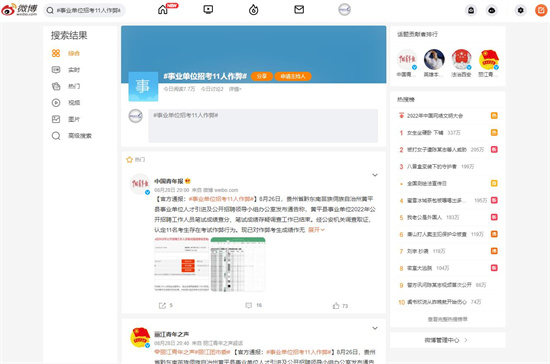Click the notification bell icon at top right
The width and height of the screenshot is (550, 364).
(x=471, y=10)
